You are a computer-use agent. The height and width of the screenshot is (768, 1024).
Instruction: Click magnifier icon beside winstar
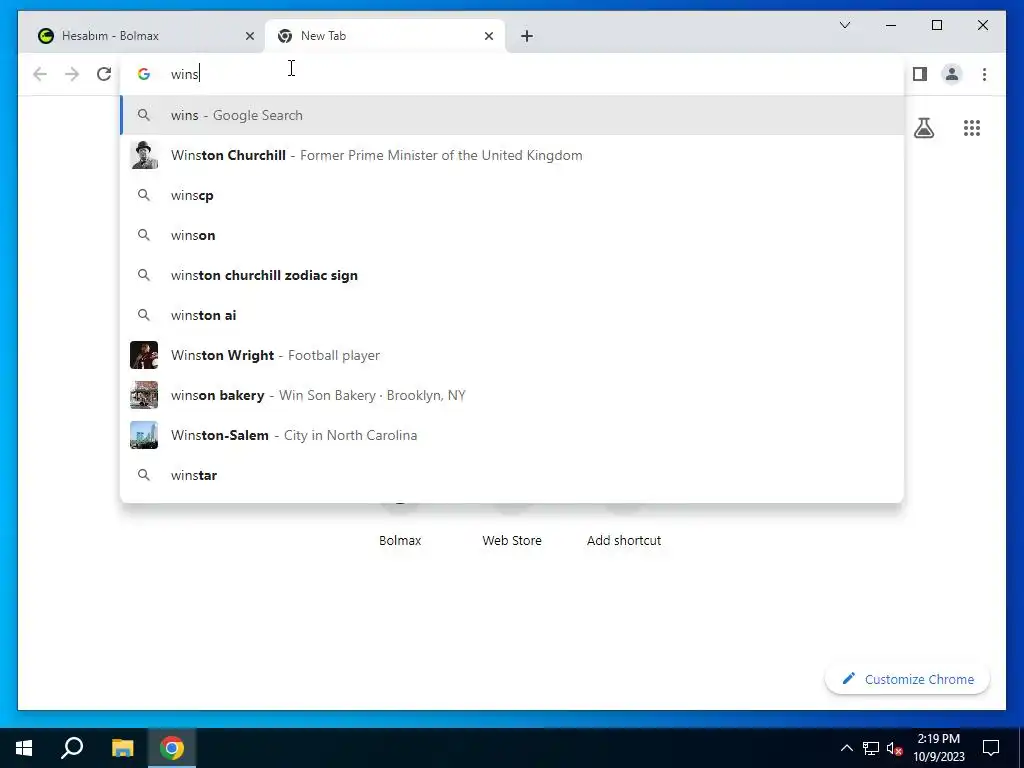pyautogui.click(x=144, y=475)
